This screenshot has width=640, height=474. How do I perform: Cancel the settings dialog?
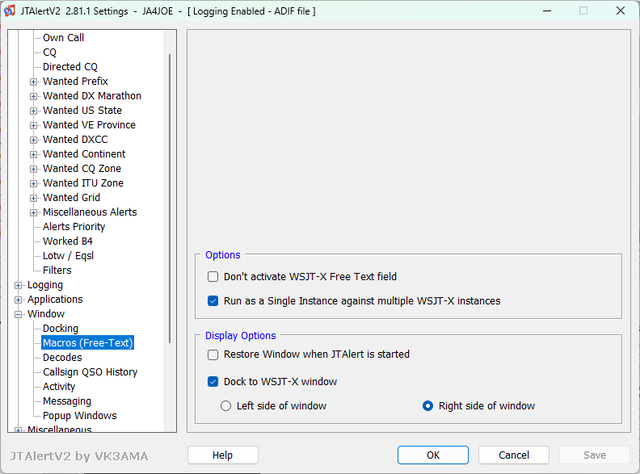coord(514,455)
